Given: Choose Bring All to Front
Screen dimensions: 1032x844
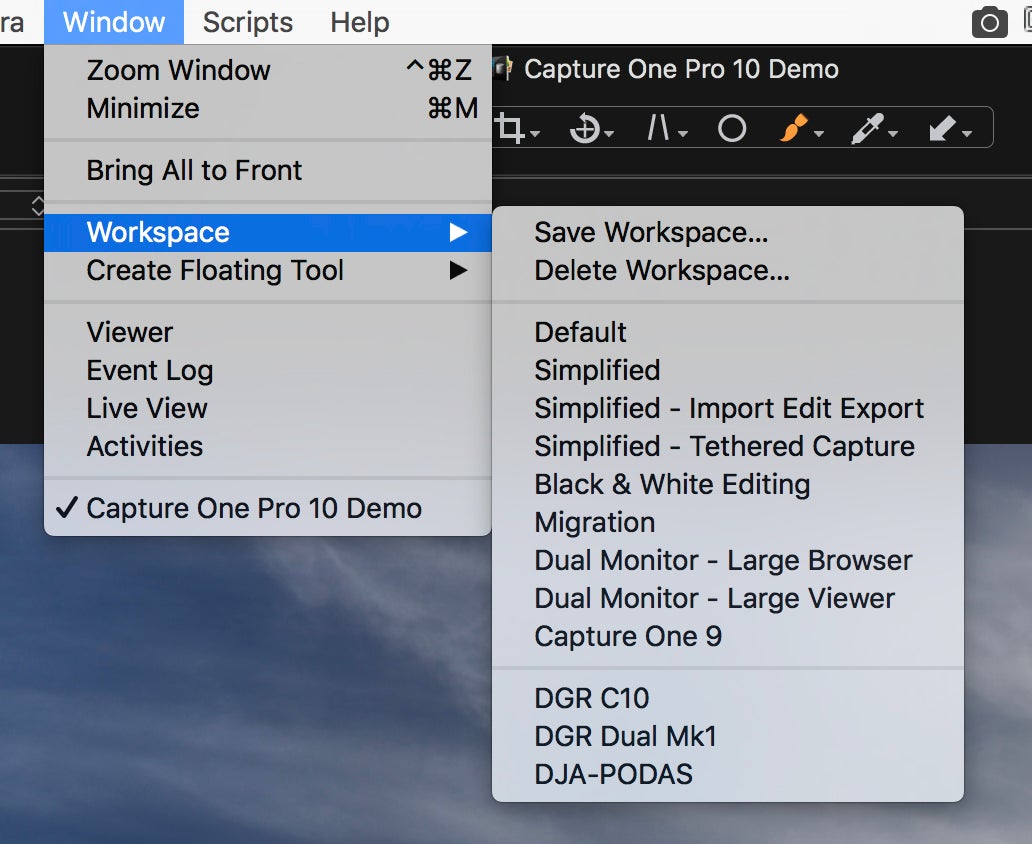Looking at the screenshot, I should (268, 171).
